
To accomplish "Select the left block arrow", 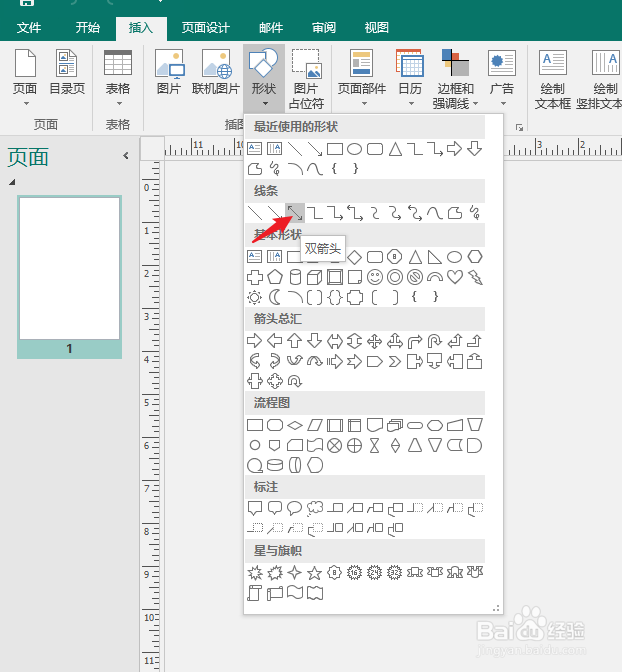I will pyautogui.click(x=275, y=341).
